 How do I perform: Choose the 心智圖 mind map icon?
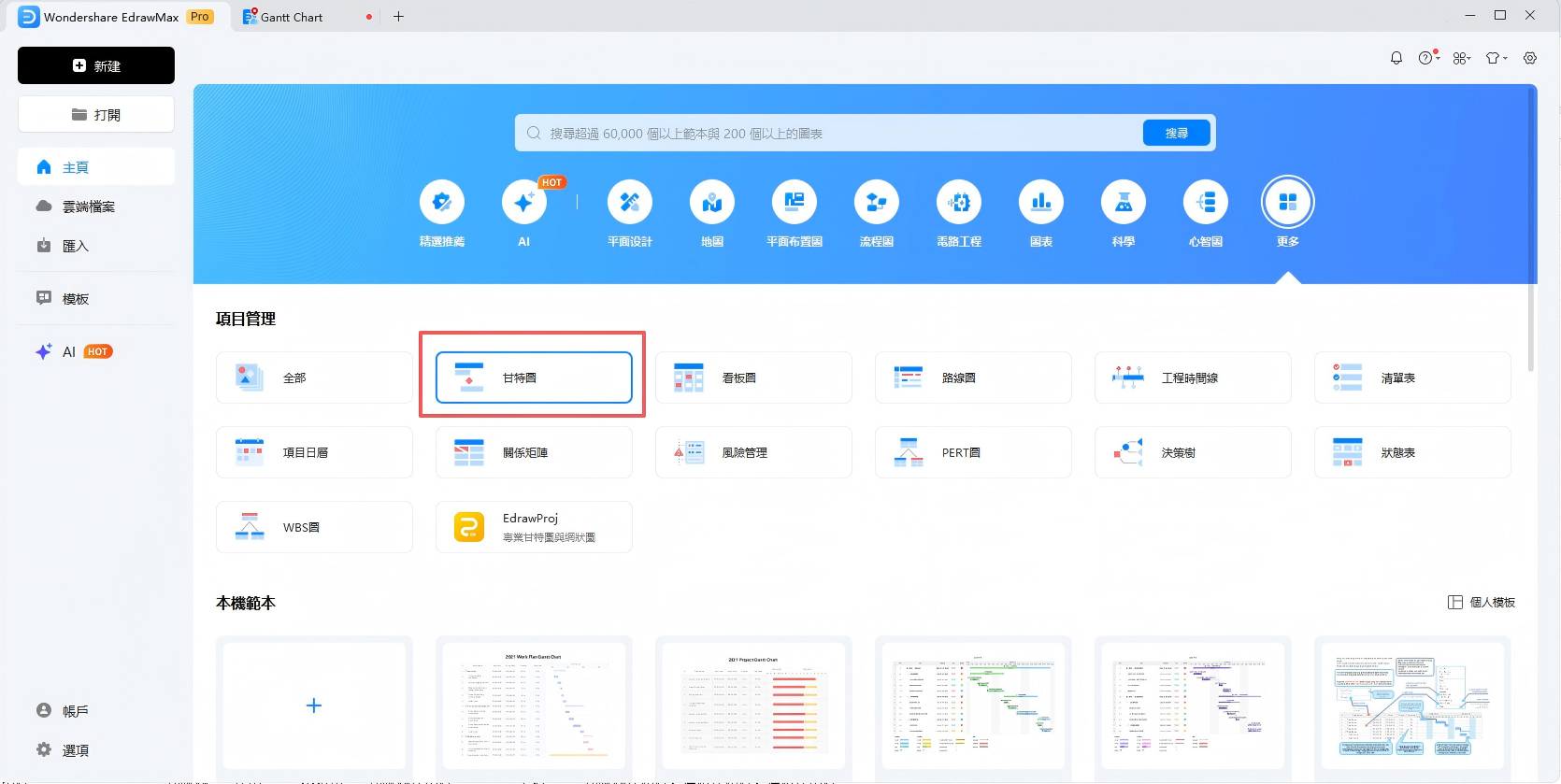[x=1205, y=202]
